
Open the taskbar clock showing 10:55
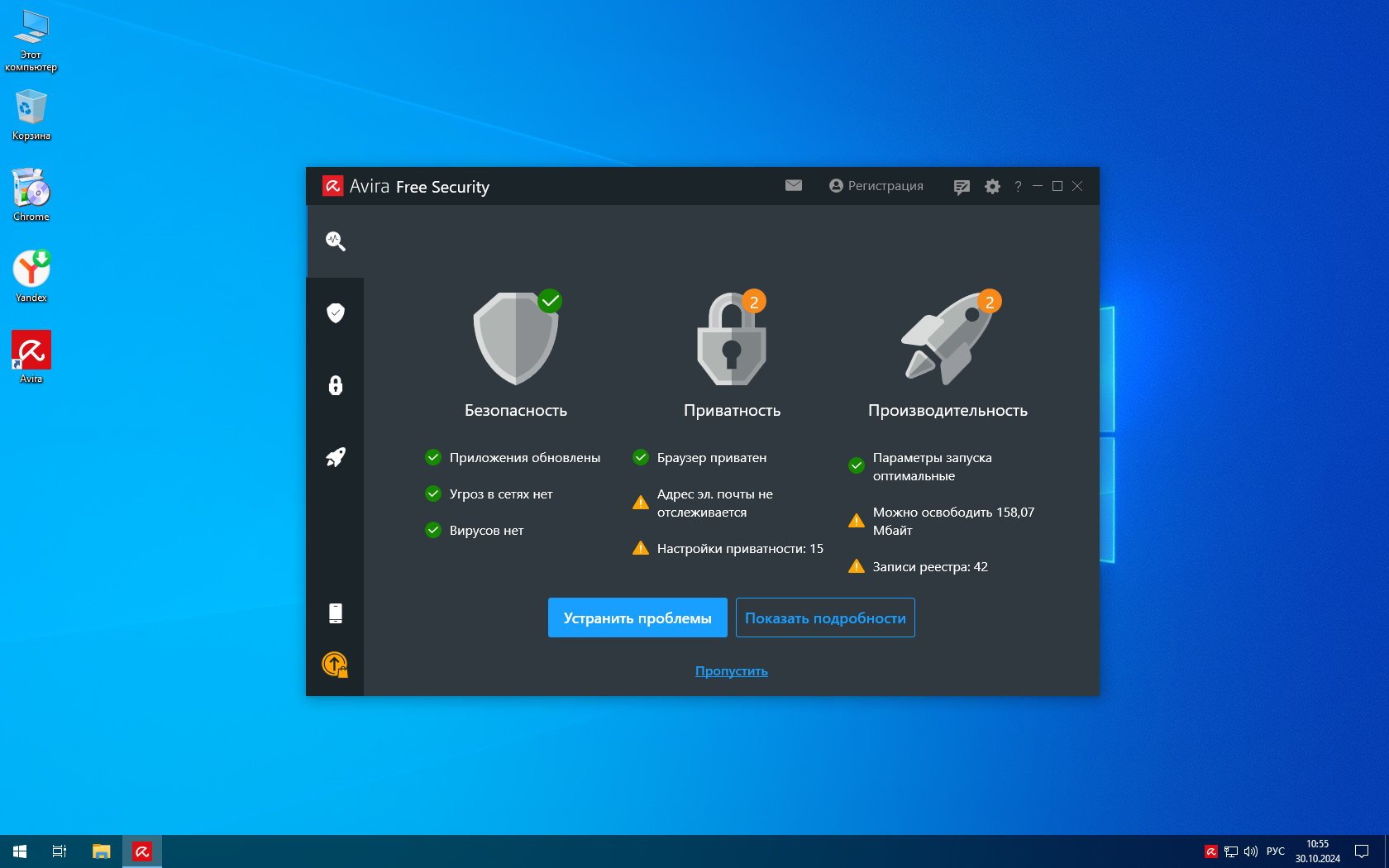[1318, 851]
